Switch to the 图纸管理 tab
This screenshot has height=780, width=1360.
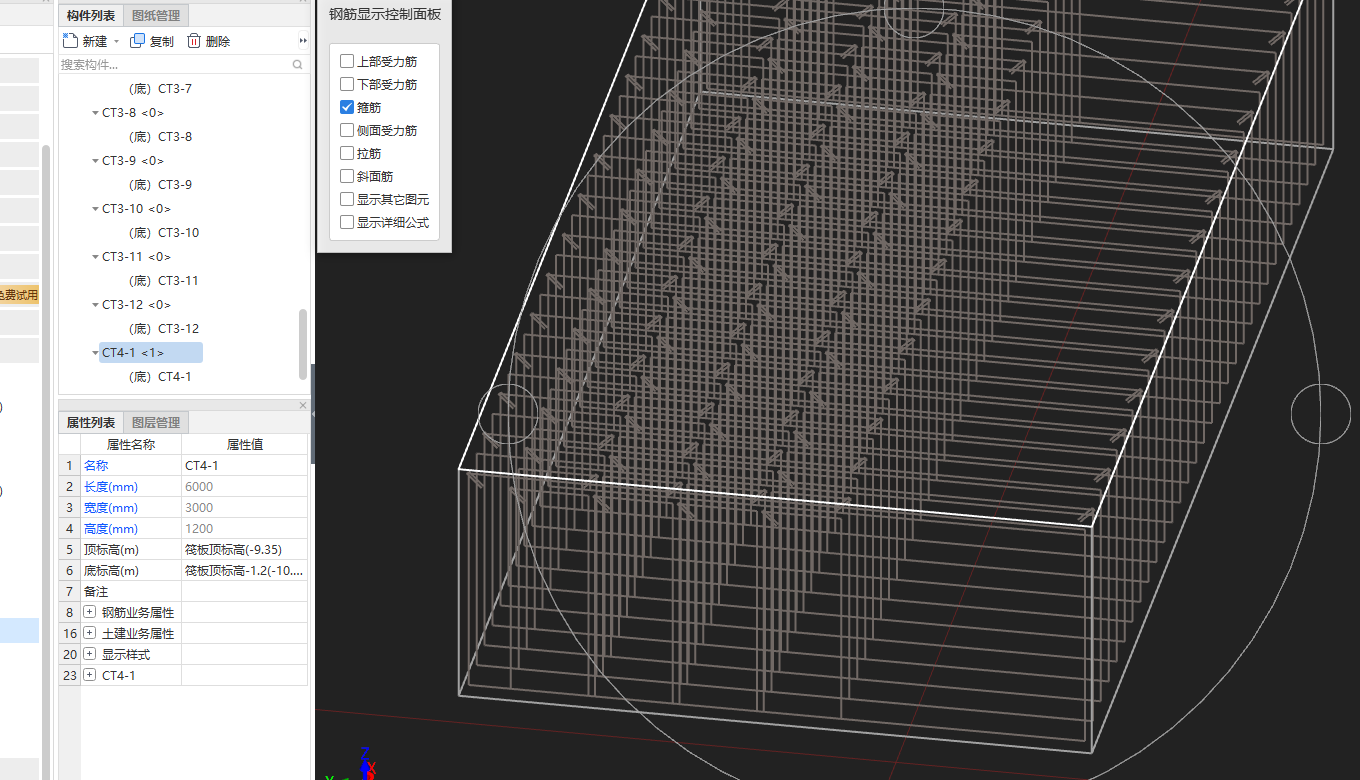pos(156,15)
